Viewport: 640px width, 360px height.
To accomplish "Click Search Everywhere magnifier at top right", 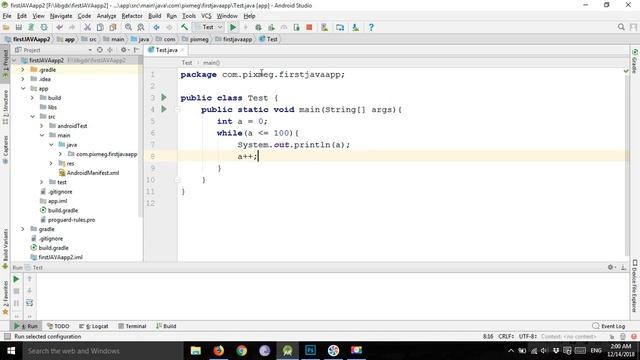I will click(x=621, y=27).
